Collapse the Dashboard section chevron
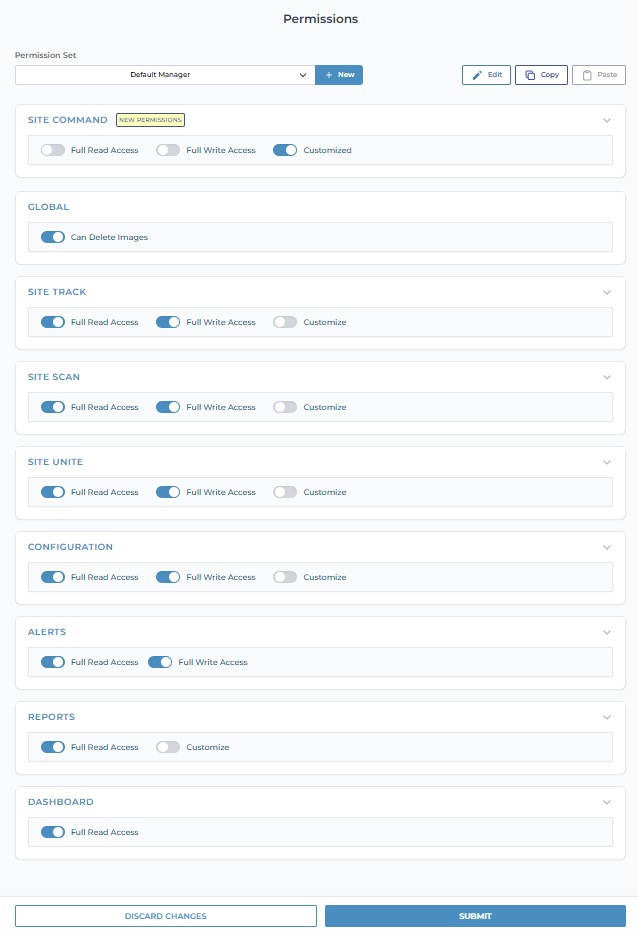Screen dimensions: 638x934 pyautogui.click(x=606, y=802)
